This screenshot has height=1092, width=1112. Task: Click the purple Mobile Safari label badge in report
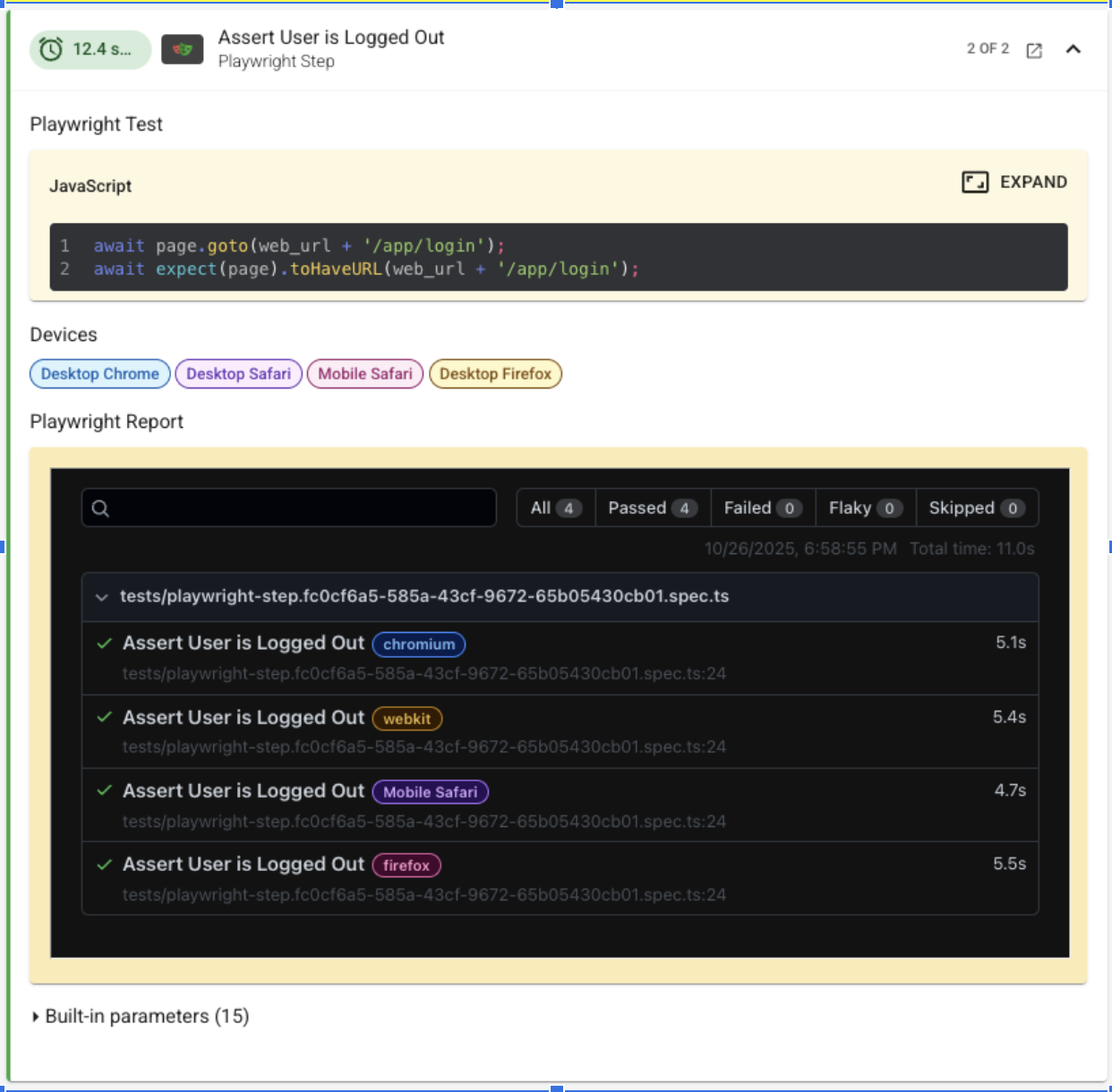pos(431,792)
